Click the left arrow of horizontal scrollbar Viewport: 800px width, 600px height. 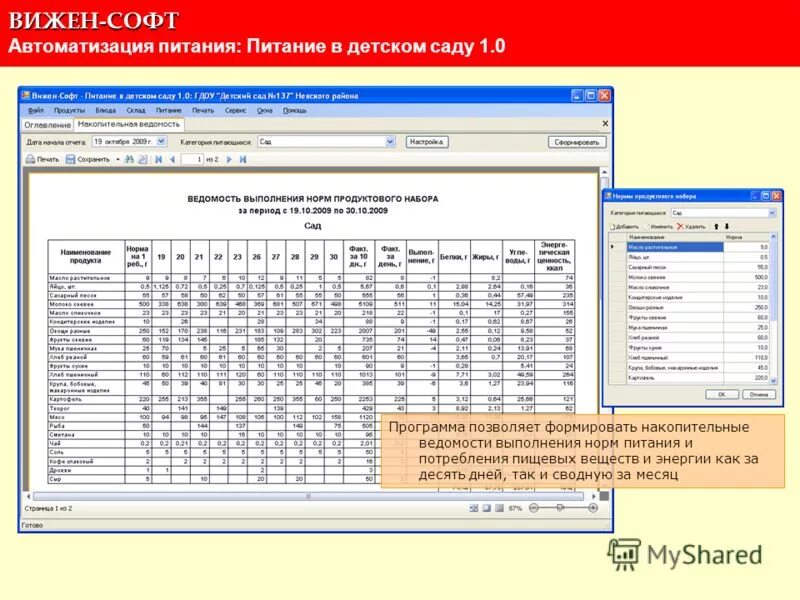tap(28, 496)
